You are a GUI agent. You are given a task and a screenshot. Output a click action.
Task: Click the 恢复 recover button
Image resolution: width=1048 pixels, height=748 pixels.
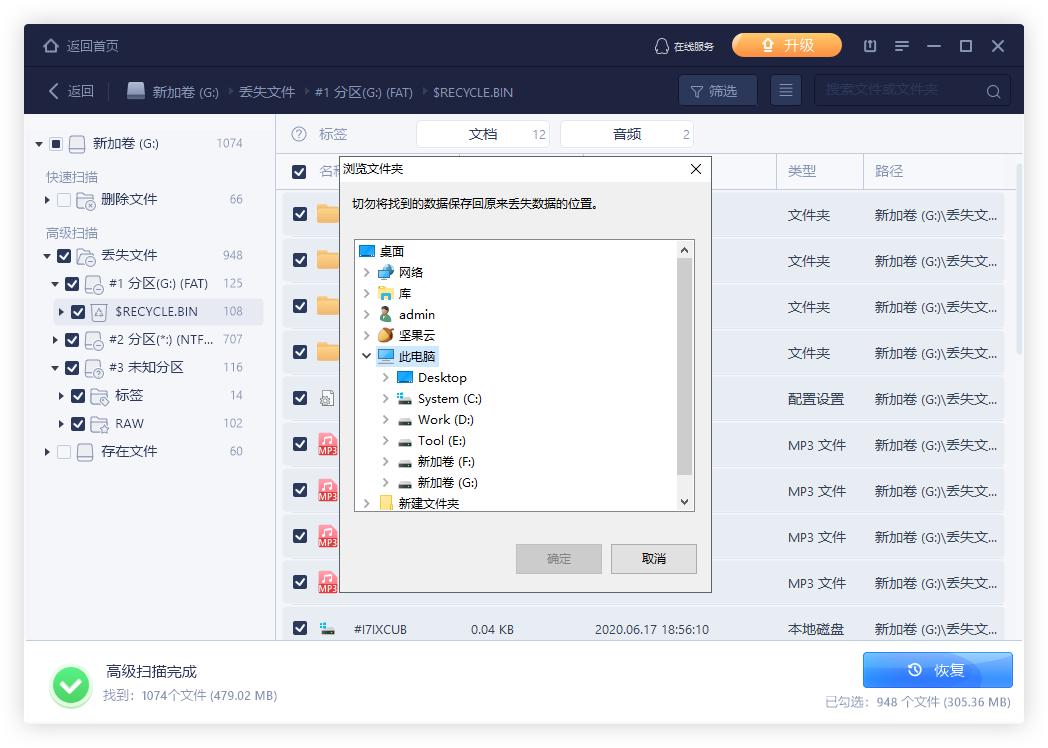(937, 670)
